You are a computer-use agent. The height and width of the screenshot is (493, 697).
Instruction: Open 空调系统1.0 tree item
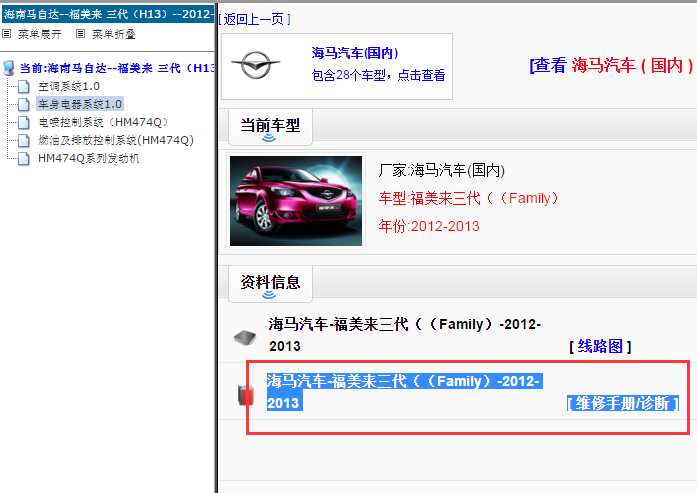68,86
